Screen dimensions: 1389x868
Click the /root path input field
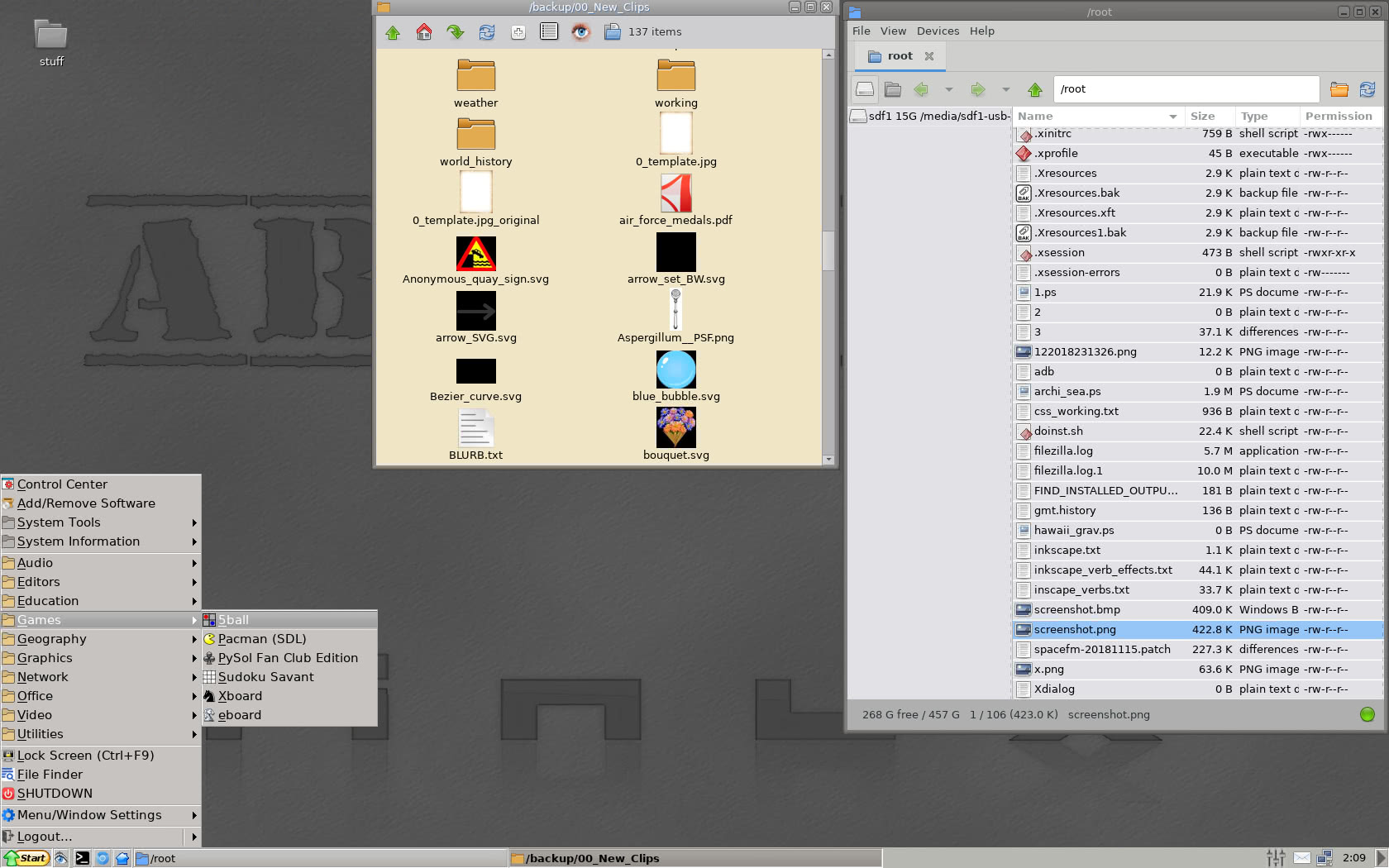tap(1186, 88)
